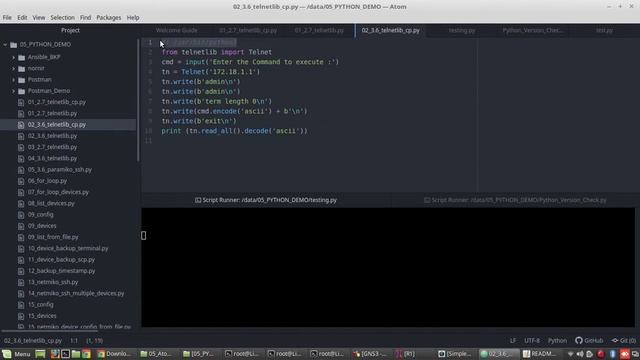The height and width of the screenshot is (360, 640).
Task: Open the View menu
Action: point(39,18)
